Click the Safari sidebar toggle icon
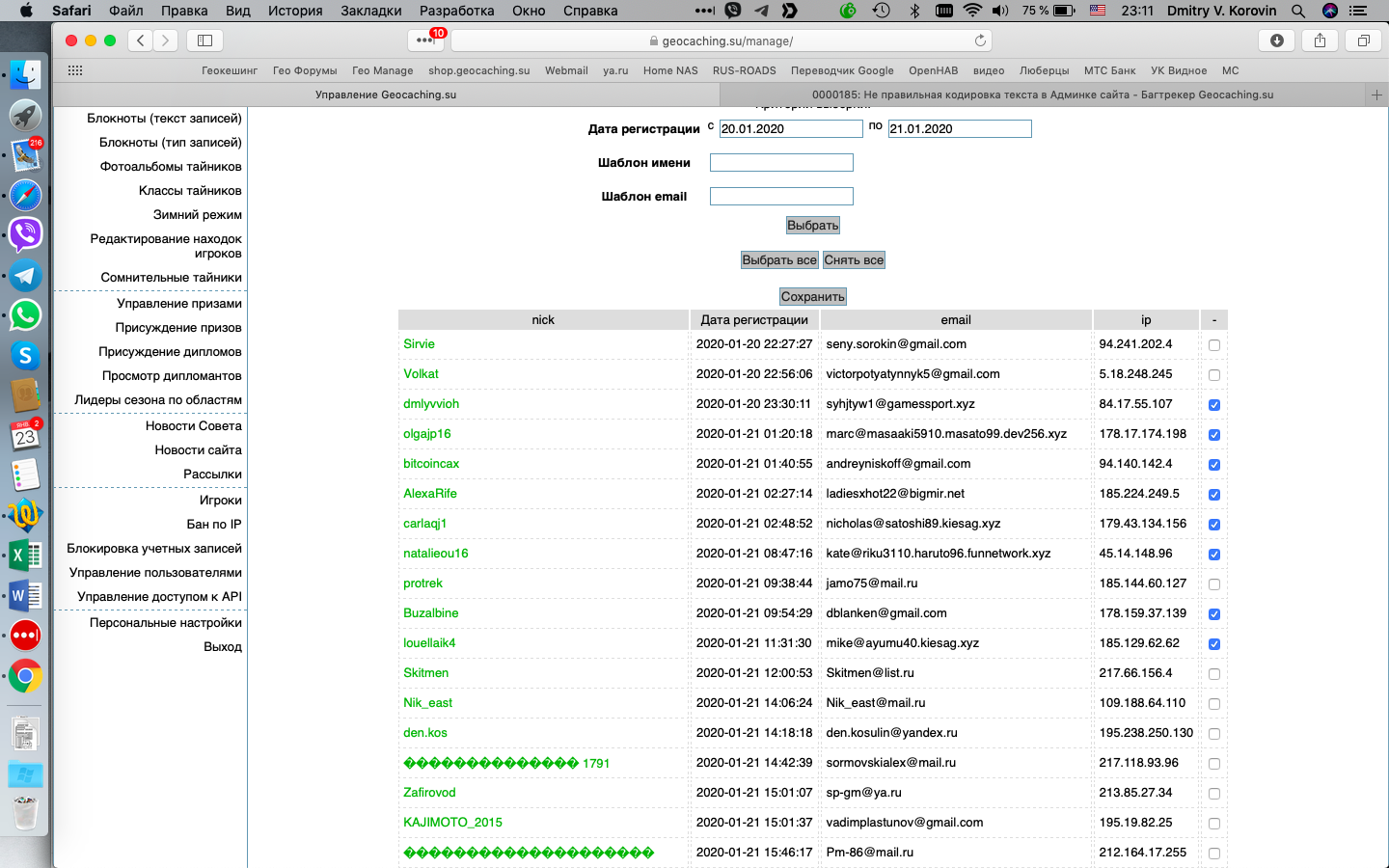The width and height of the screenshot is (1389, 868). (x=204, y=41)
